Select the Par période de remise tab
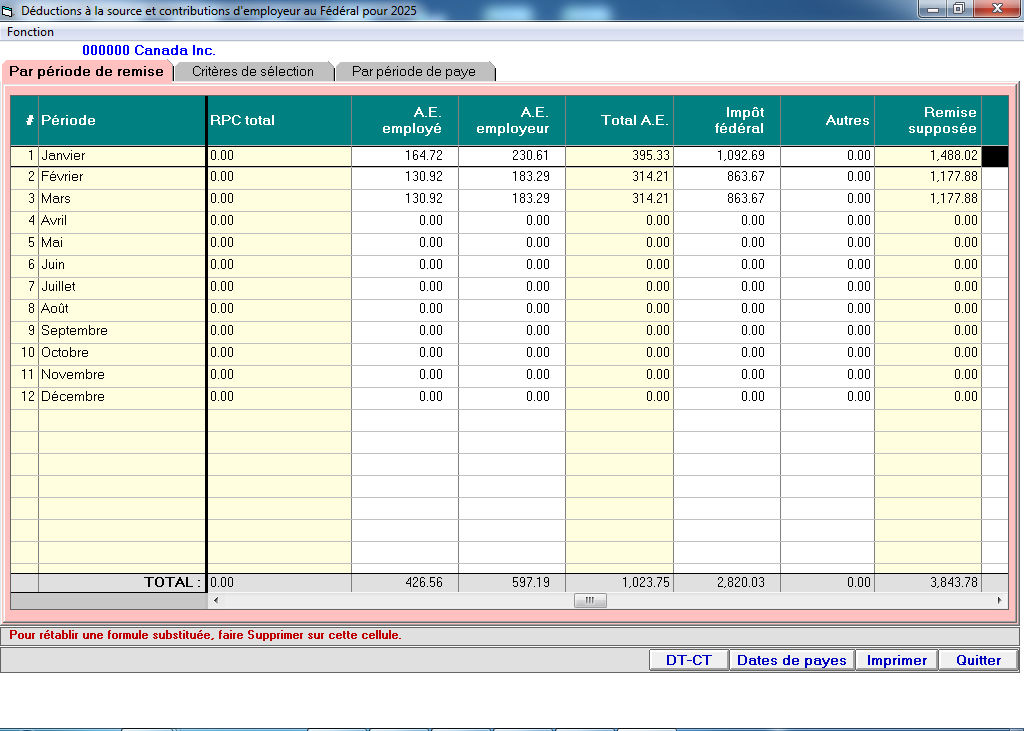This screenshot has width=1024, height=731. coord(87,72)
